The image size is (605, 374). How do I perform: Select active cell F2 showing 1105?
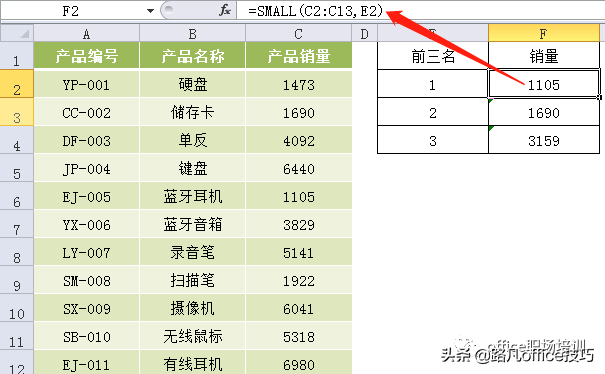(x=544, y=84)
